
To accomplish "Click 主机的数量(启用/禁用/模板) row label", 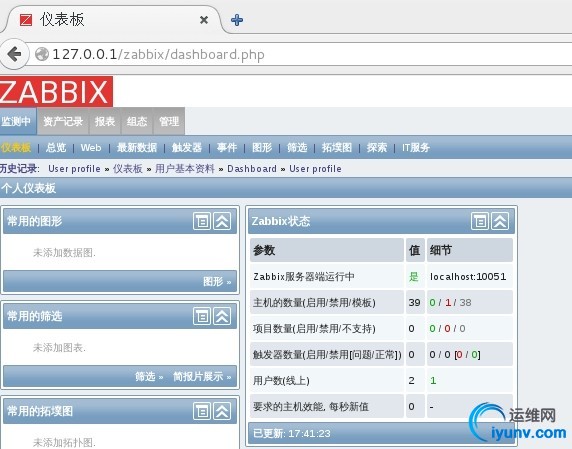I will pos(314,302).
